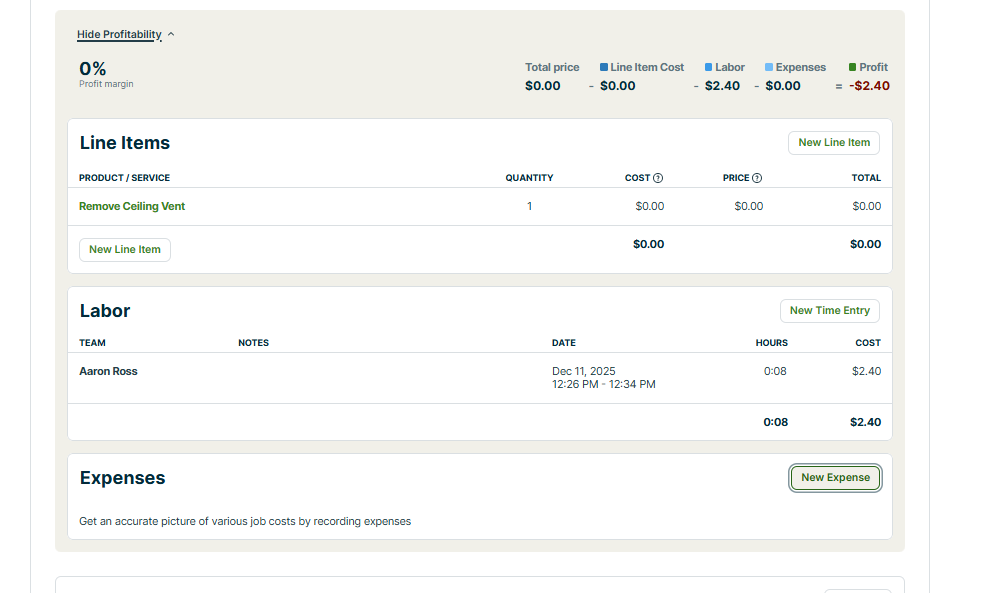Add a New Time Entry
The width and height of the screenshot is (986, 593).
pos(829,311)
